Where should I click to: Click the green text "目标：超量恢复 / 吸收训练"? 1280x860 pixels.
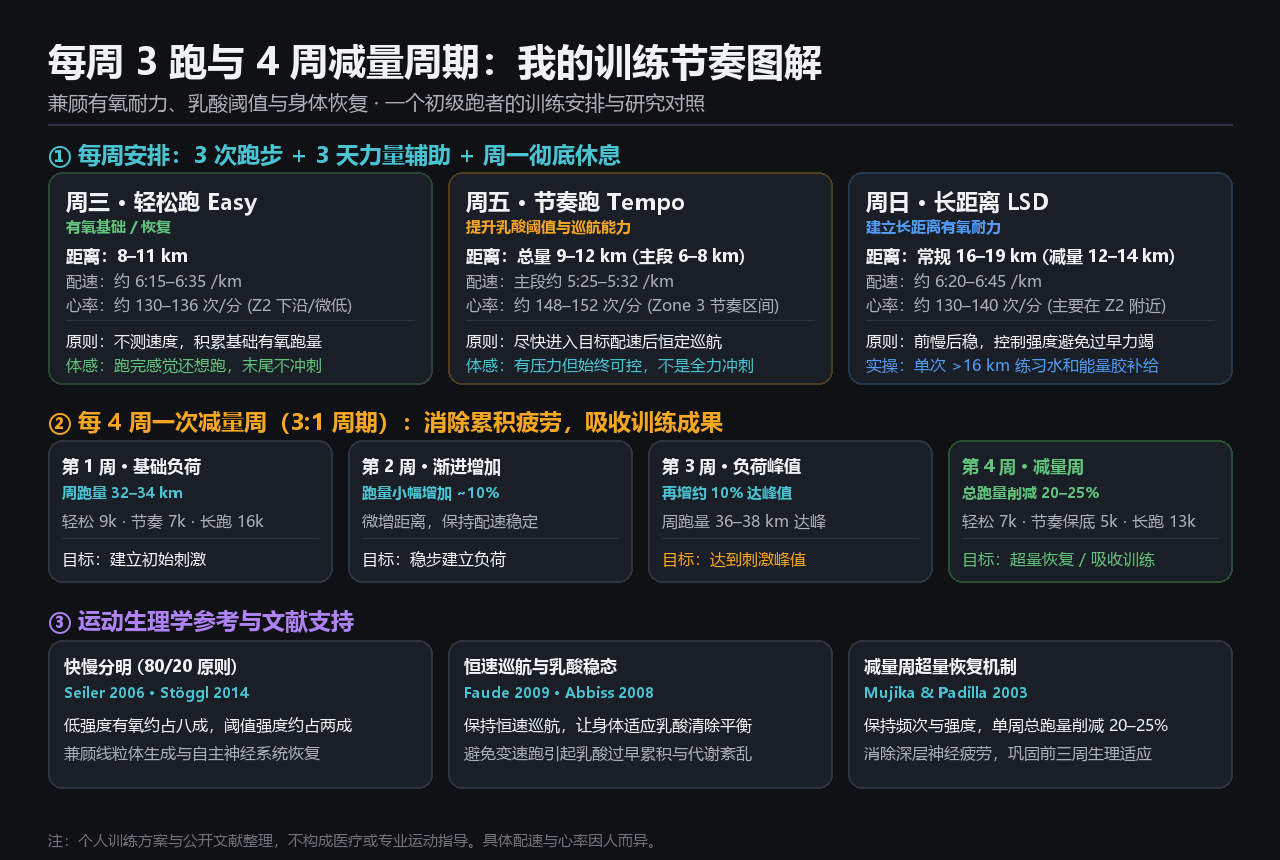[x=1058, y=559]
